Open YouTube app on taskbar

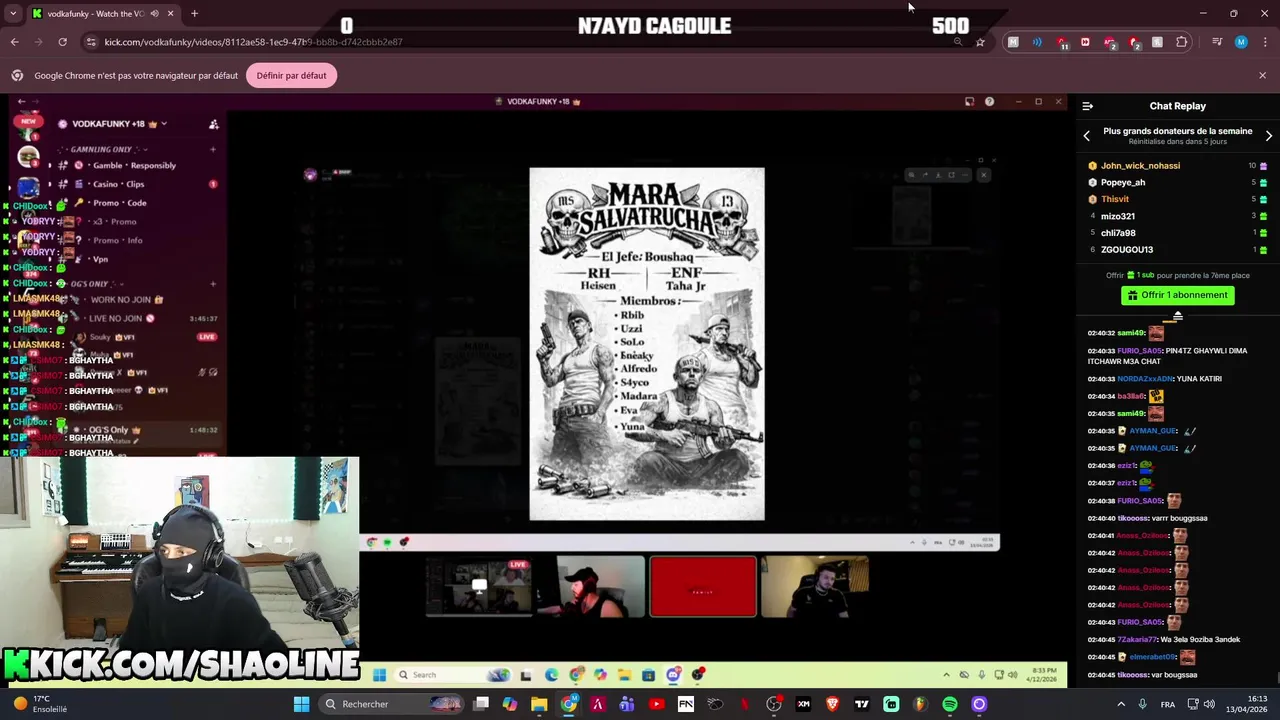(656, 704)
